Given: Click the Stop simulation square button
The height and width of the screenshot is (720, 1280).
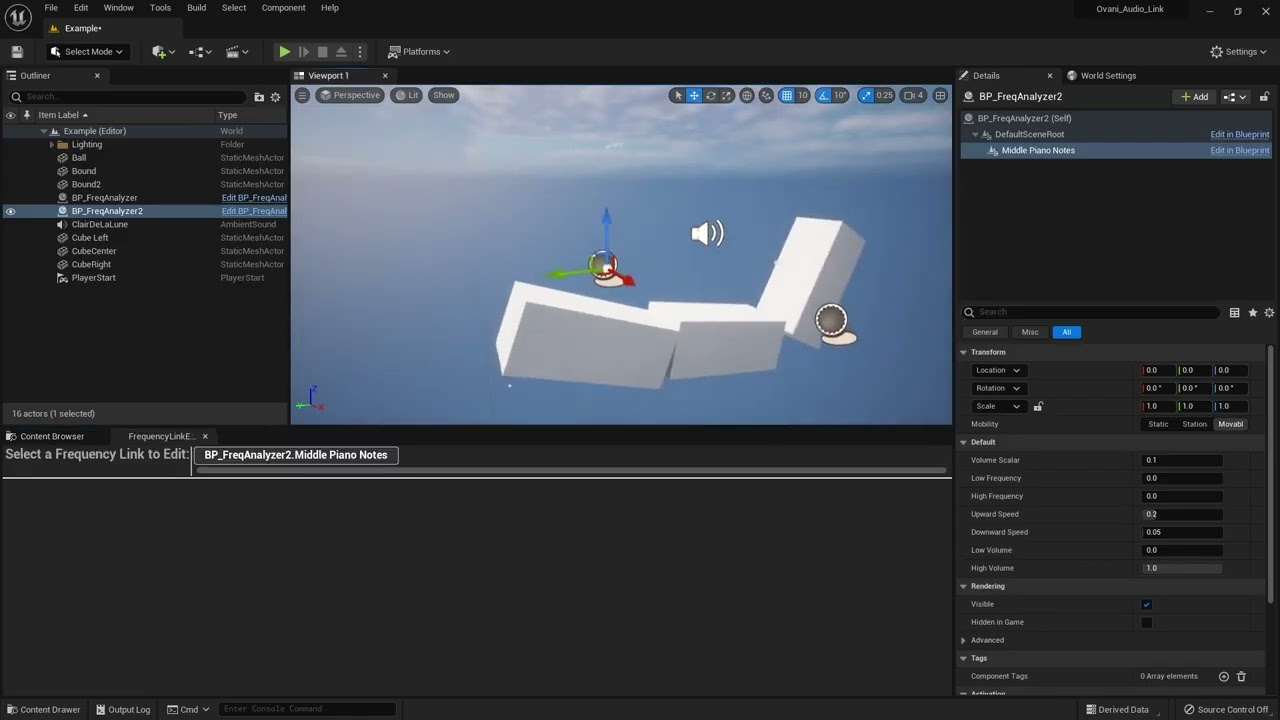Looking at the screenshot, I should [322, 52].
